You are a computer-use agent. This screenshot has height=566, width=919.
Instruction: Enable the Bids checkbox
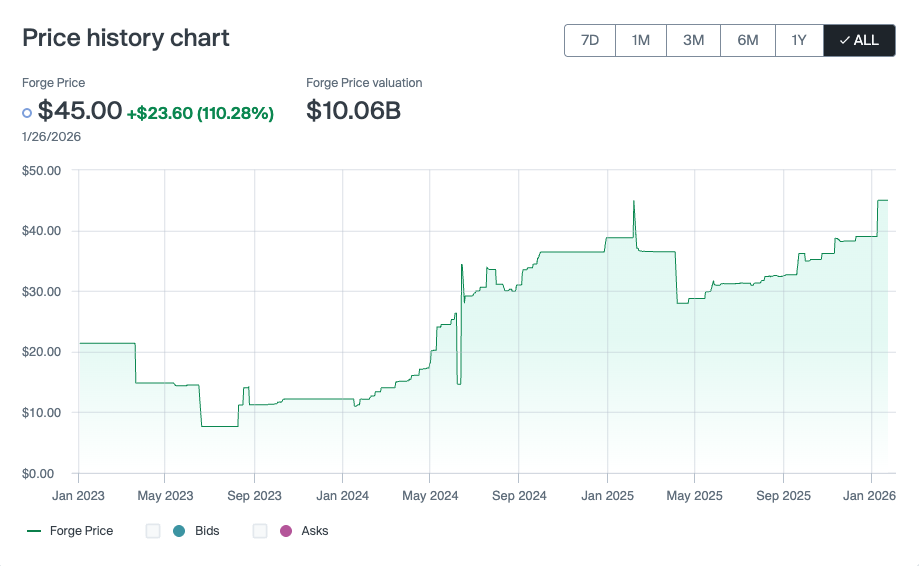point(153,531)
